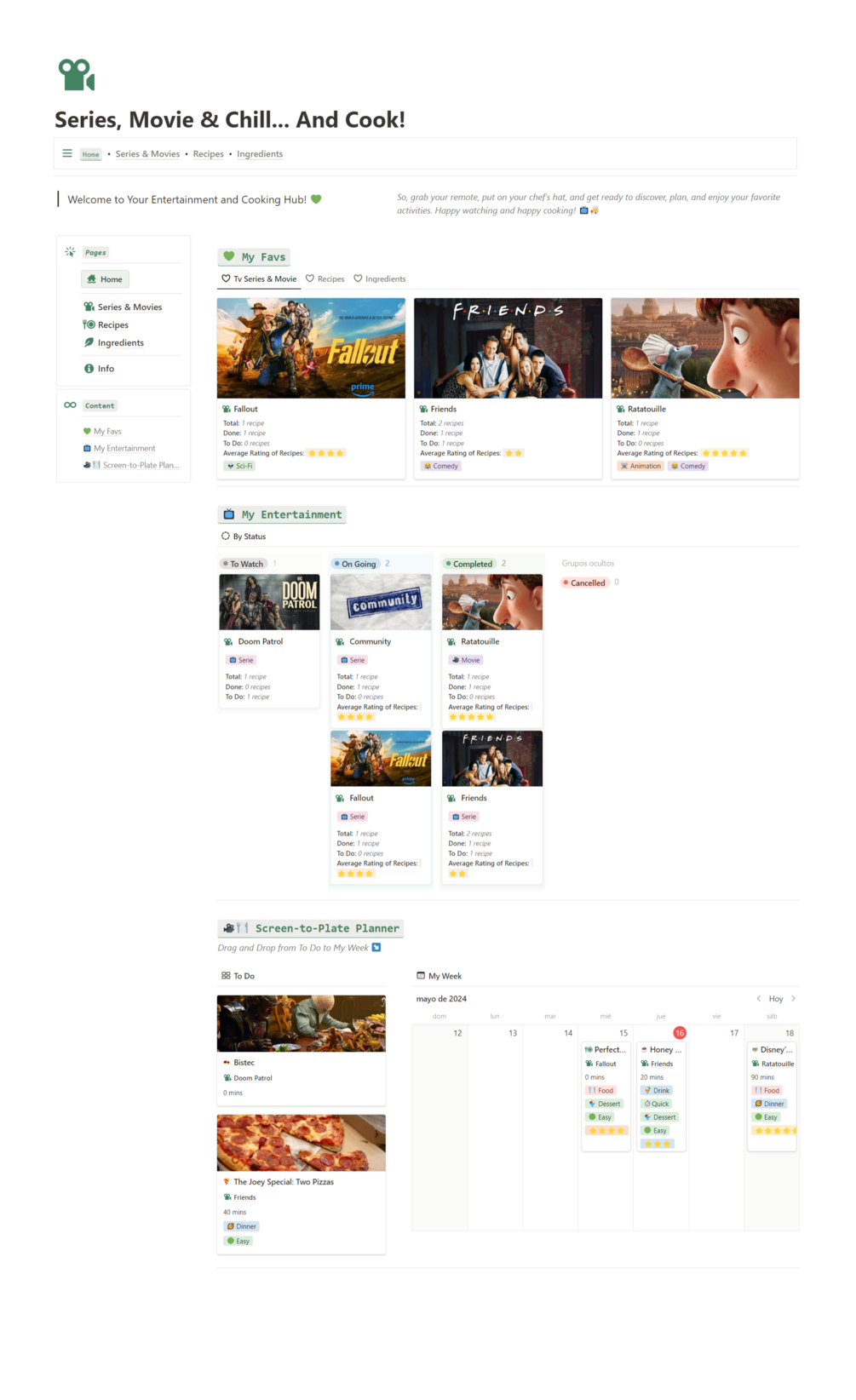
Task: Click the To Watch column header
Action: click(x=244, y=564)
